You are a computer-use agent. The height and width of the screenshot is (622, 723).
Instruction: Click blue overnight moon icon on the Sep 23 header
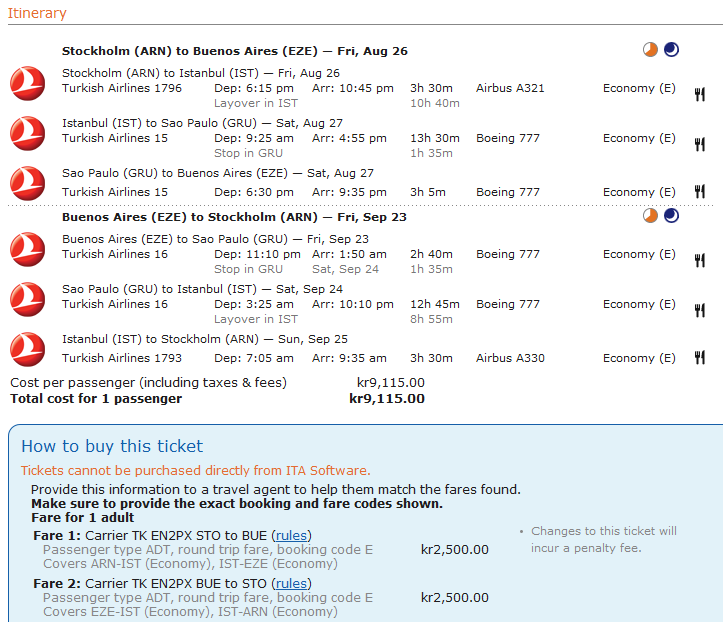point(671,216)
